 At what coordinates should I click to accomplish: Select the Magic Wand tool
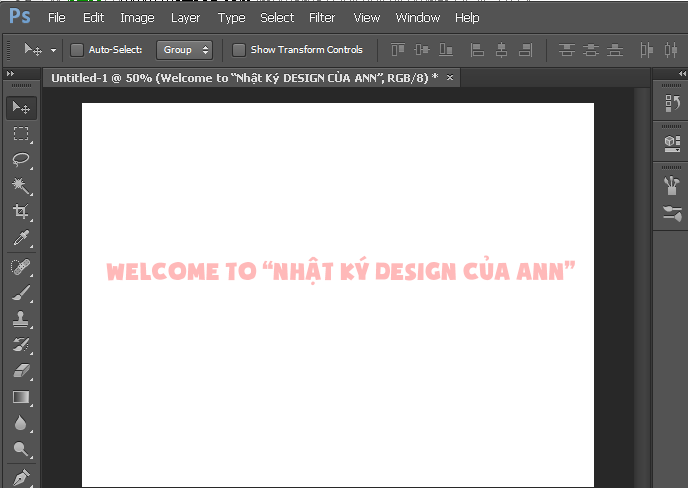pyautogui.click(x=21, y=186)
